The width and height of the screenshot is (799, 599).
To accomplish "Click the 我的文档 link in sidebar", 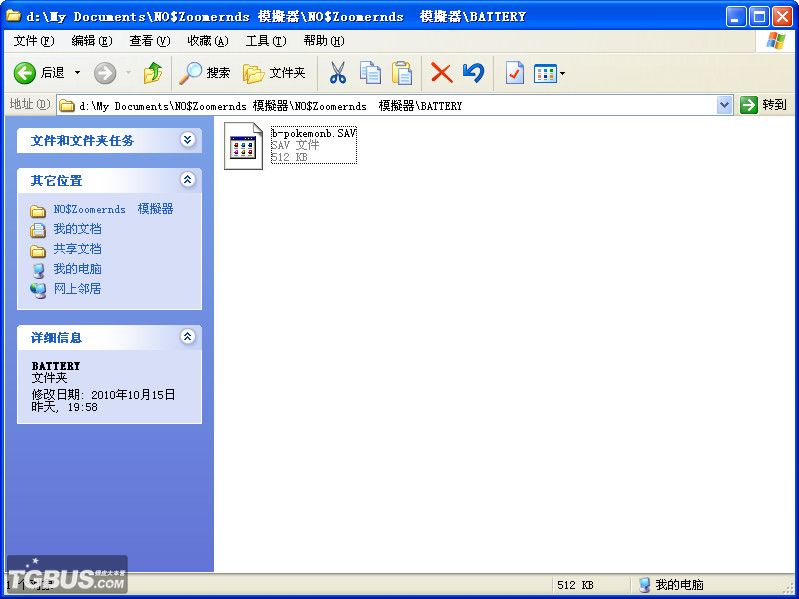I will coord(77,229).
